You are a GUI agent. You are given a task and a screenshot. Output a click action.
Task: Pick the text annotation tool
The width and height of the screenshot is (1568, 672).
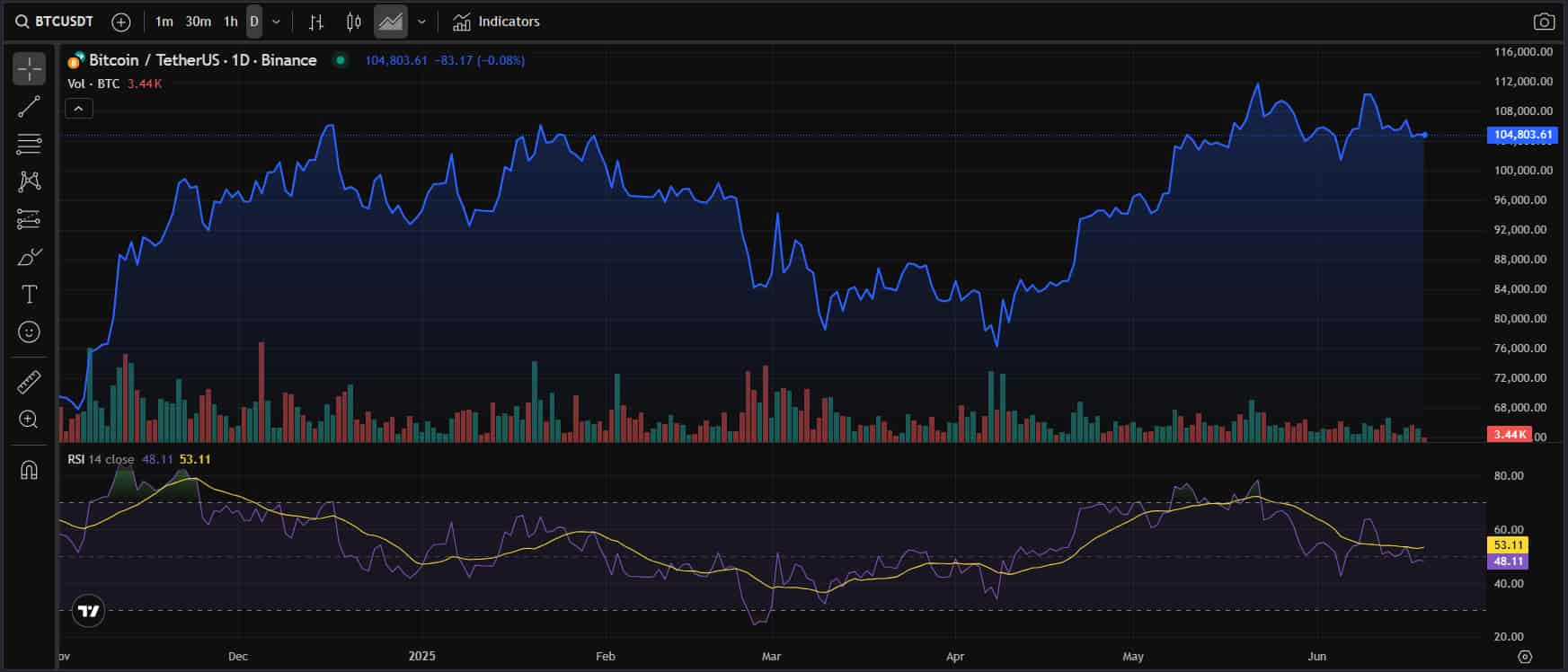point(29,295)
